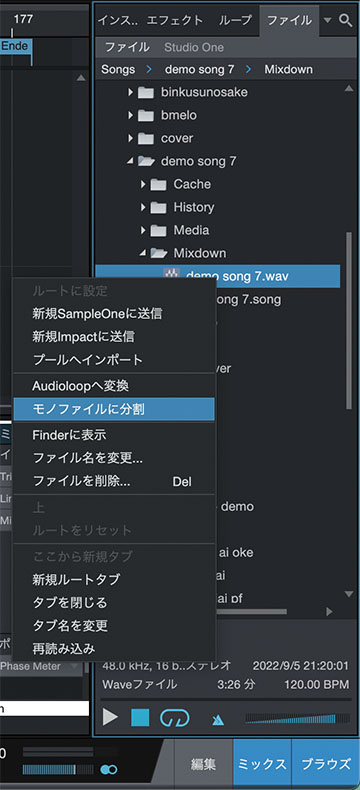Choose Finderに表示 menu entry

114,435
